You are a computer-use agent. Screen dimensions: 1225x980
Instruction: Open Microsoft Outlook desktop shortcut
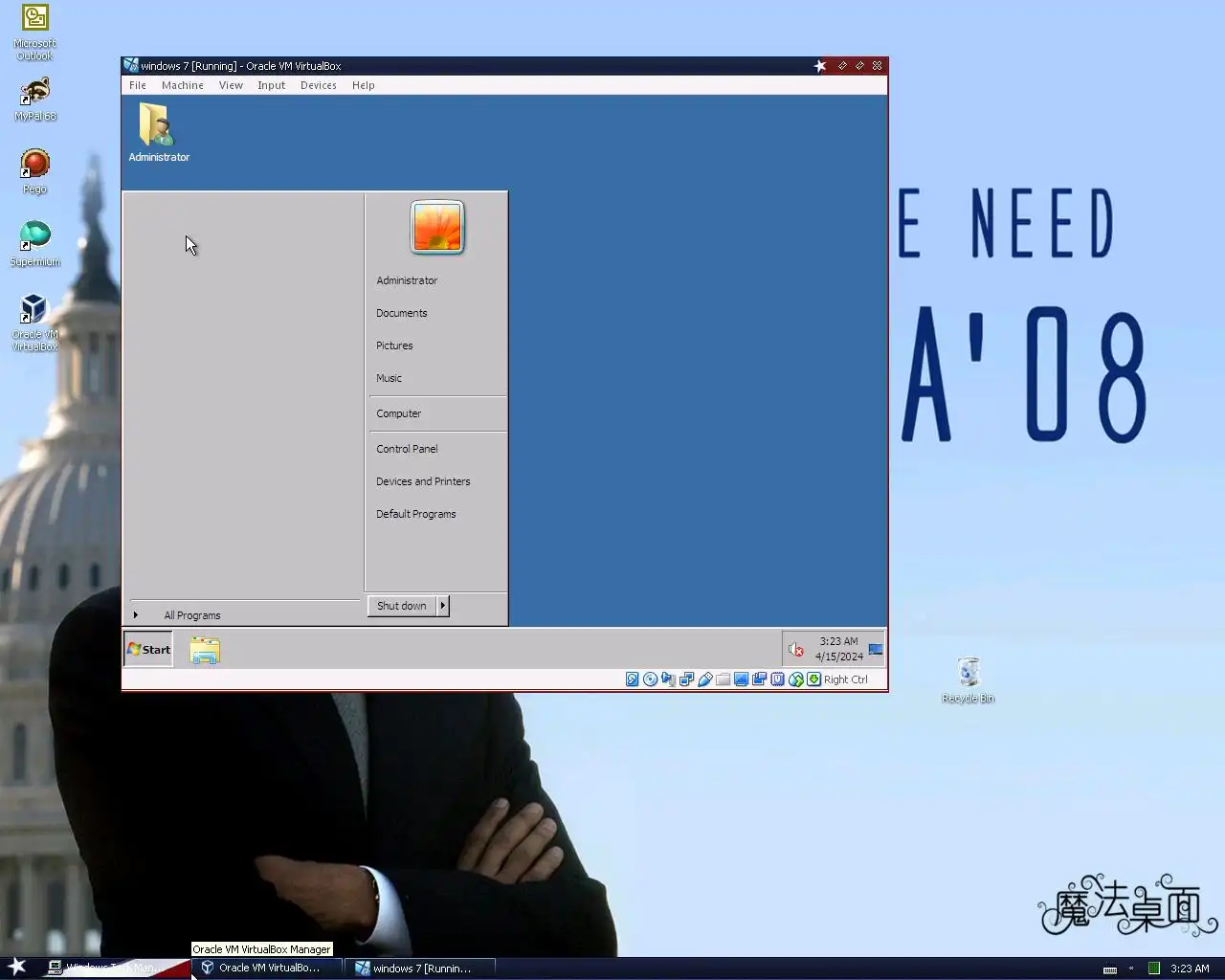coord(34,33)
